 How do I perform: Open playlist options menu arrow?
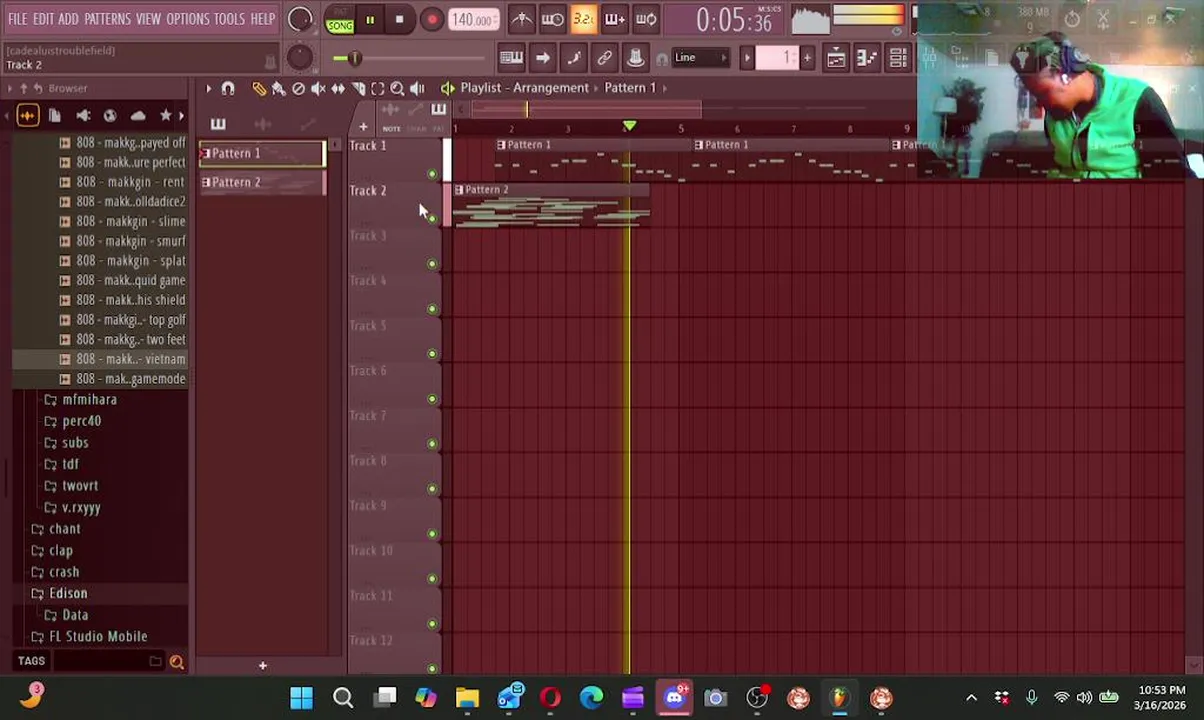(208, 88)
